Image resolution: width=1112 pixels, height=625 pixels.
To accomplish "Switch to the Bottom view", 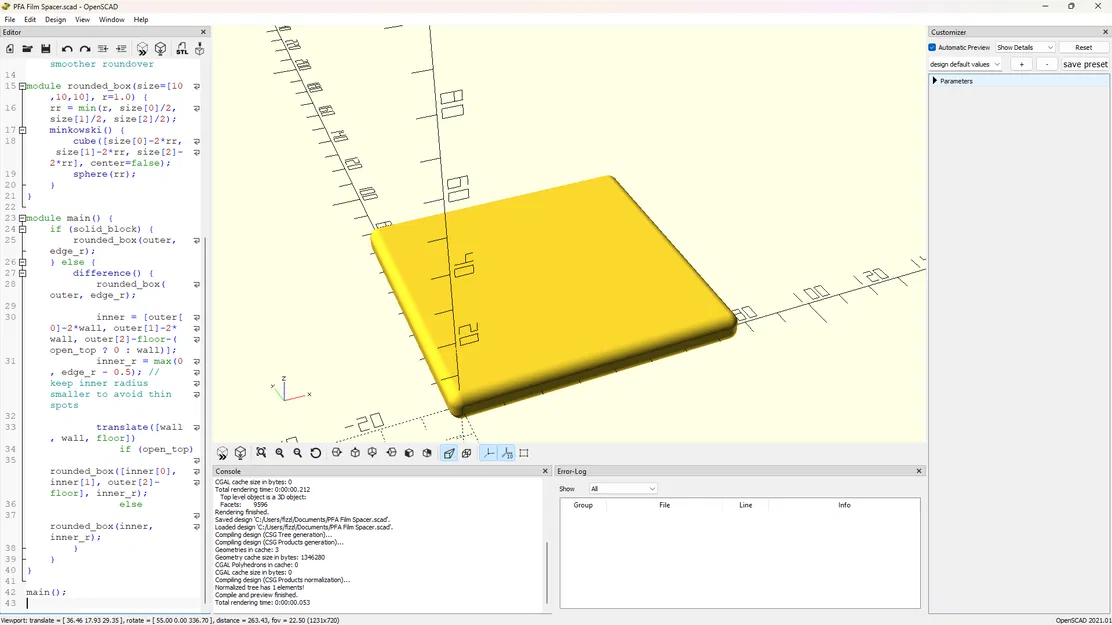I will click(x=372, y=453).
